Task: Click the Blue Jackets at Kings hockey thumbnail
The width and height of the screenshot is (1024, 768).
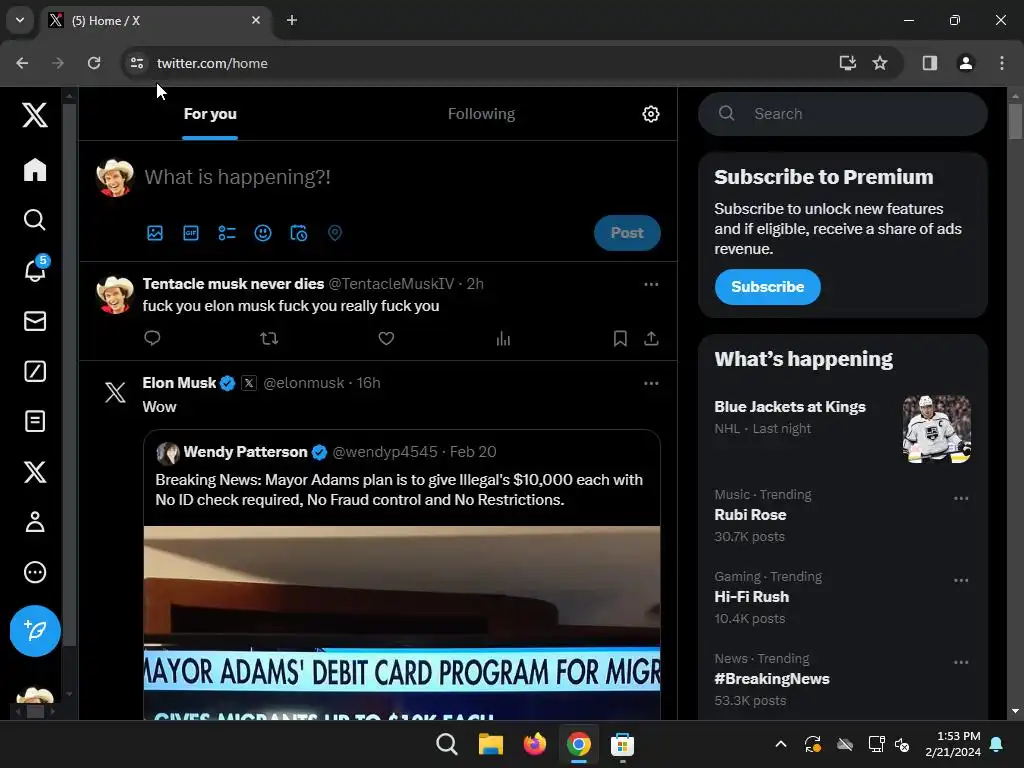Action: [x=936, y=429]
